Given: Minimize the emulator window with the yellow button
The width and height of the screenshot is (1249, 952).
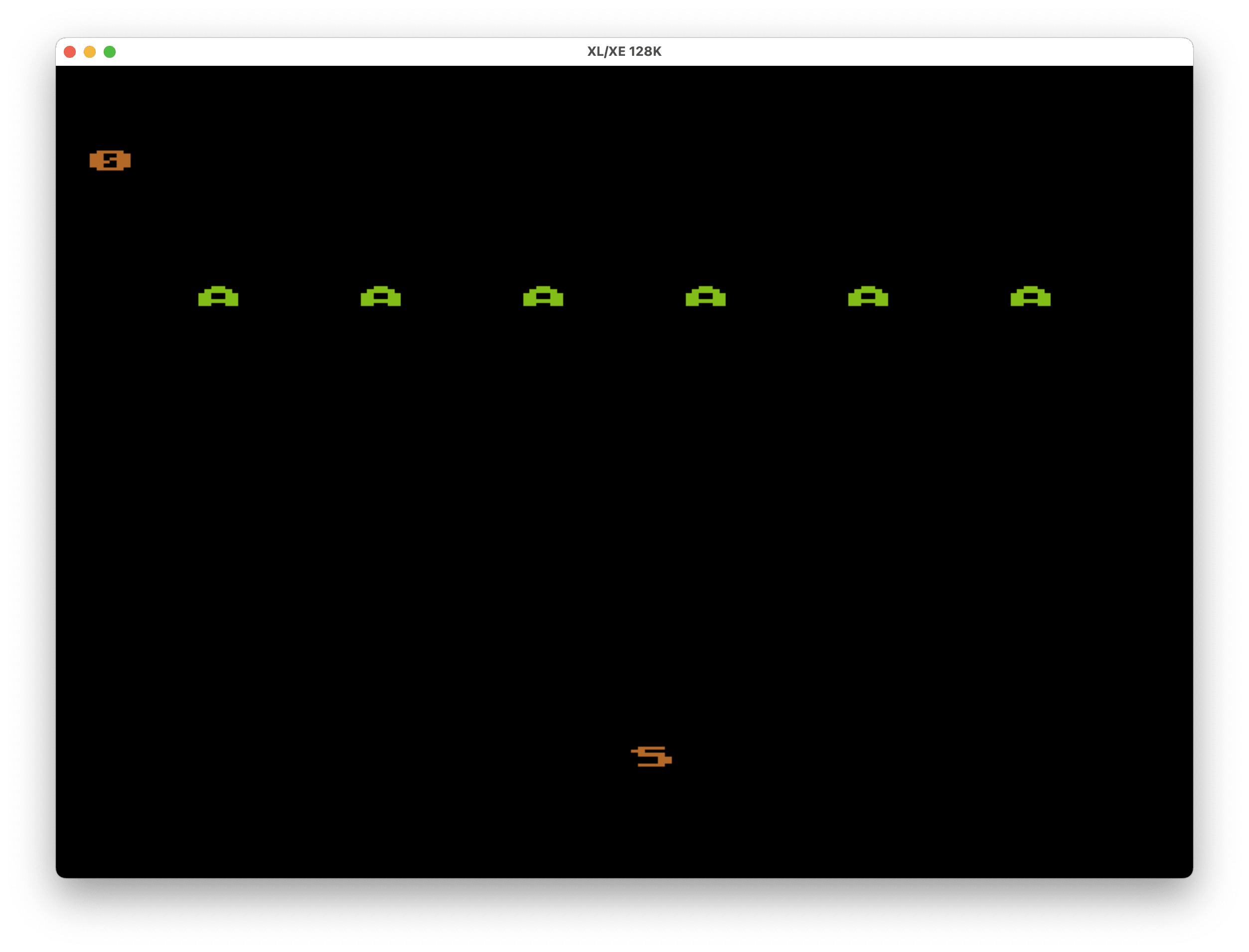Looking at the screenshot, I should (90, 52).
